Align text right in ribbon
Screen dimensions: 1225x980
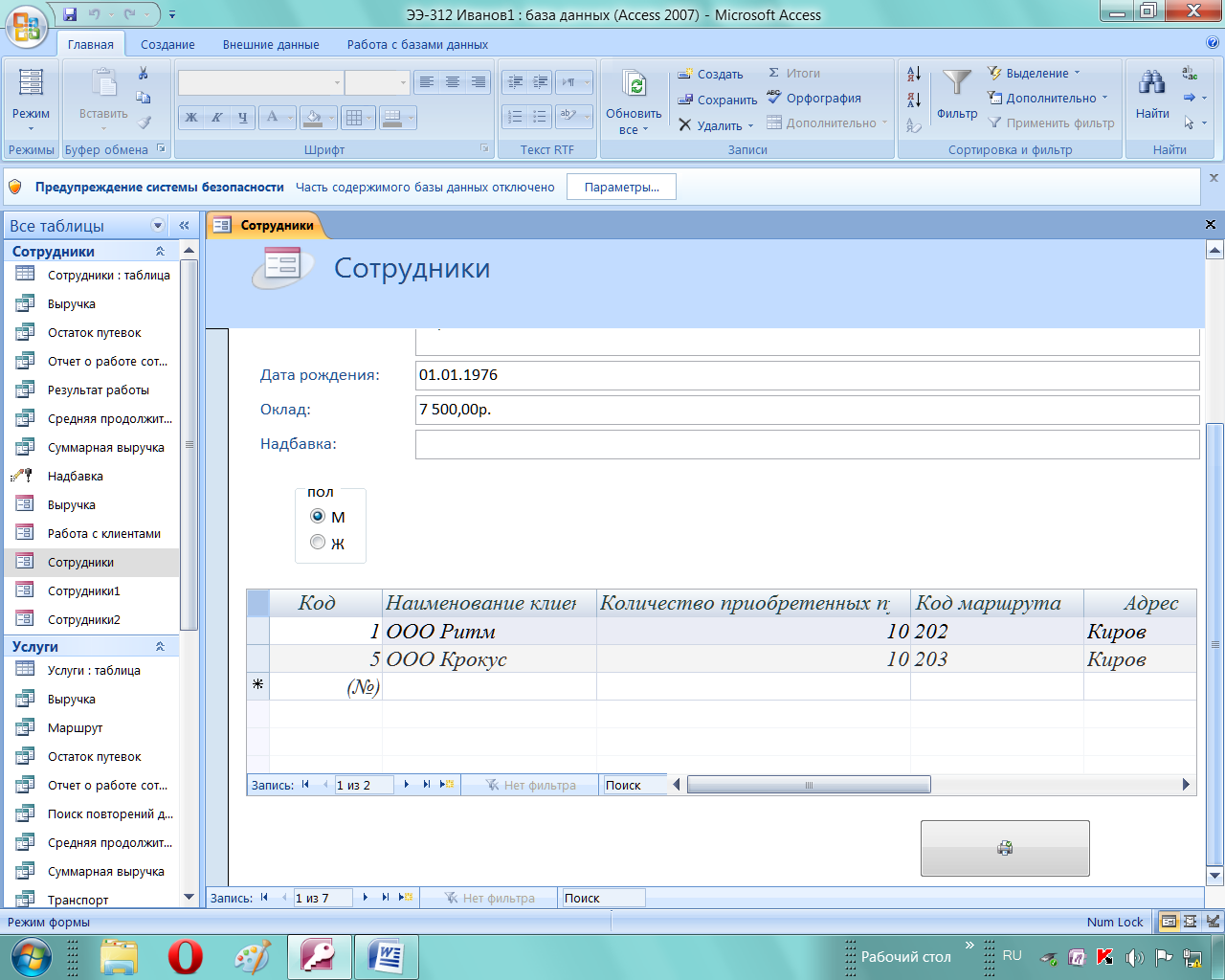[x=479, y=82]
